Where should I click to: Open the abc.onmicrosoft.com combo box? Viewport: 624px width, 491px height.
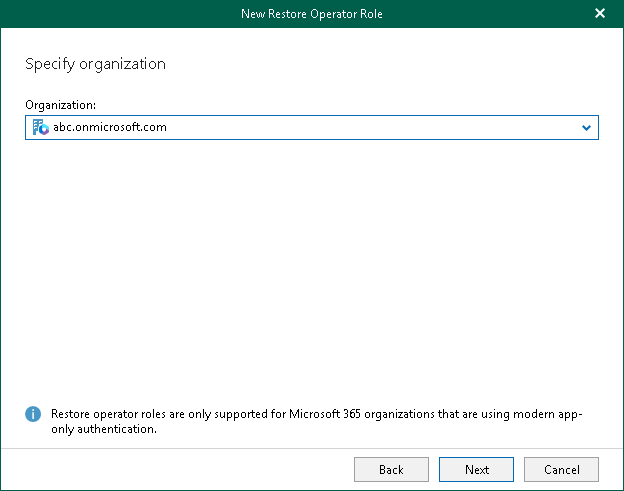310,128
